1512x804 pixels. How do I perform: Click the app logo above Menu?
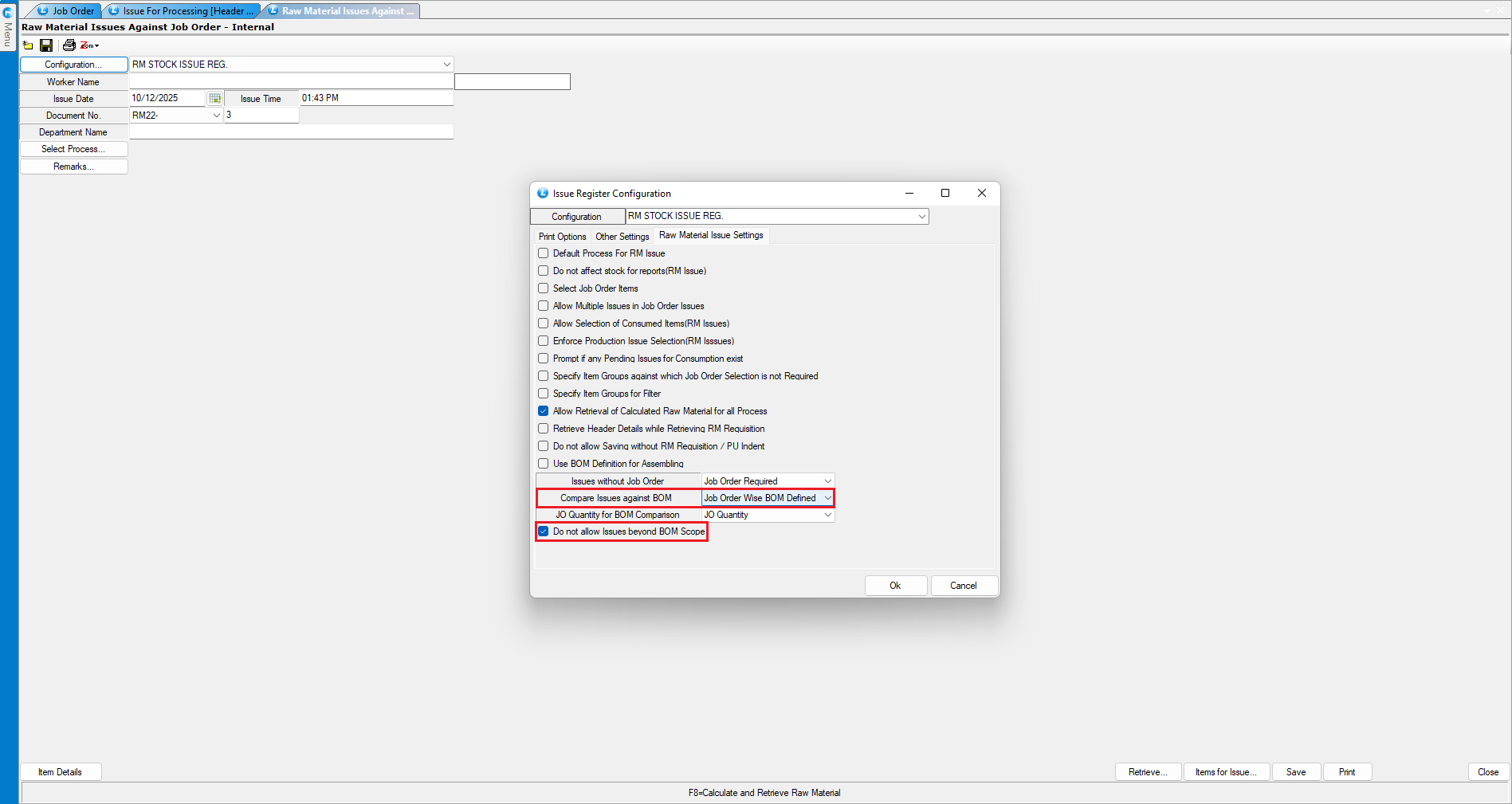pyautogui.click(x=8, y=12)
